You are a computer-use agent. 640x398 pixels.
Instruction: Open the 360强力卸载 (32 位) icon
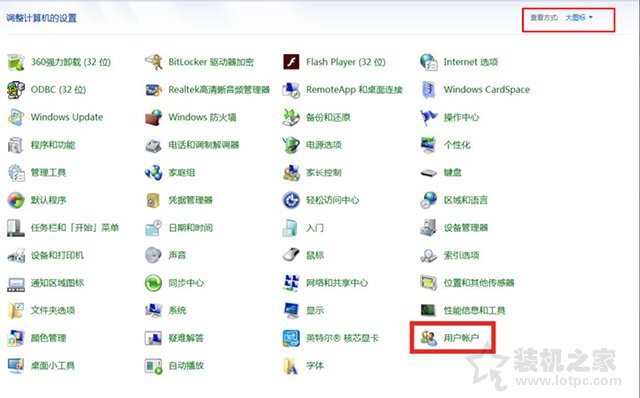point(16,62)
